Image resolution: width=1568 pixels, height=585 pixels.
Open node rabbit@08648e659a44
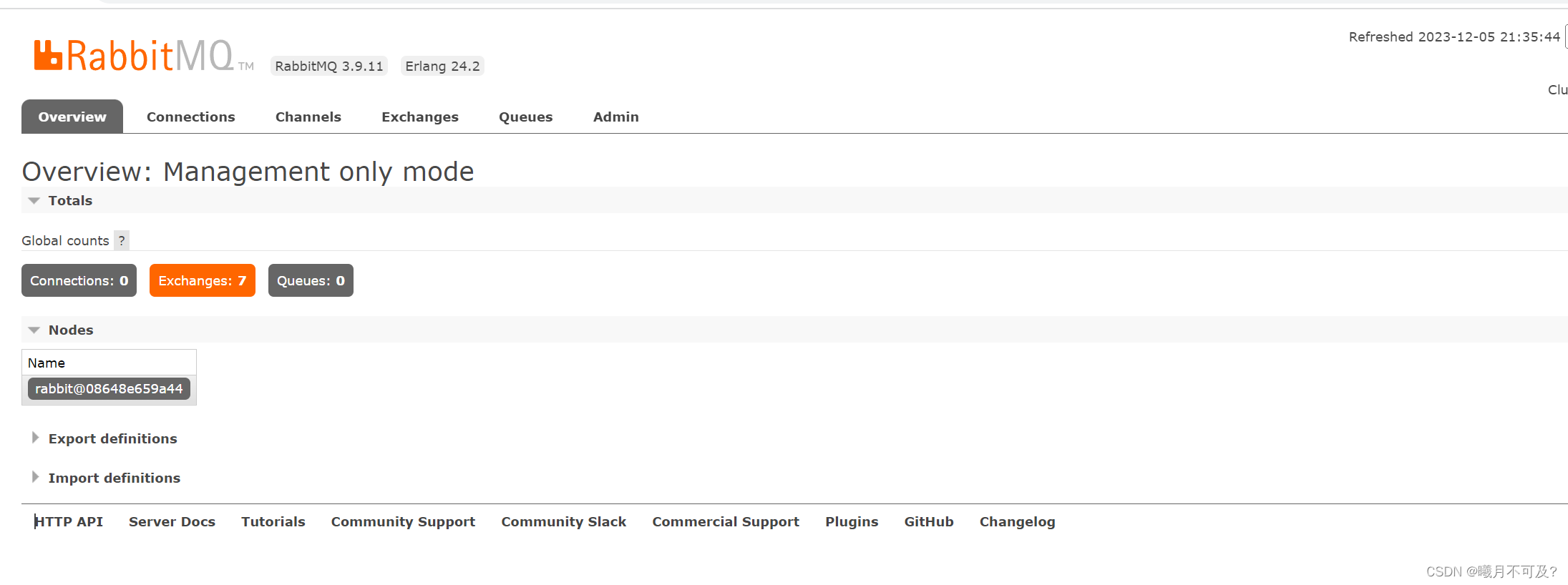click(x=109, y=388)
